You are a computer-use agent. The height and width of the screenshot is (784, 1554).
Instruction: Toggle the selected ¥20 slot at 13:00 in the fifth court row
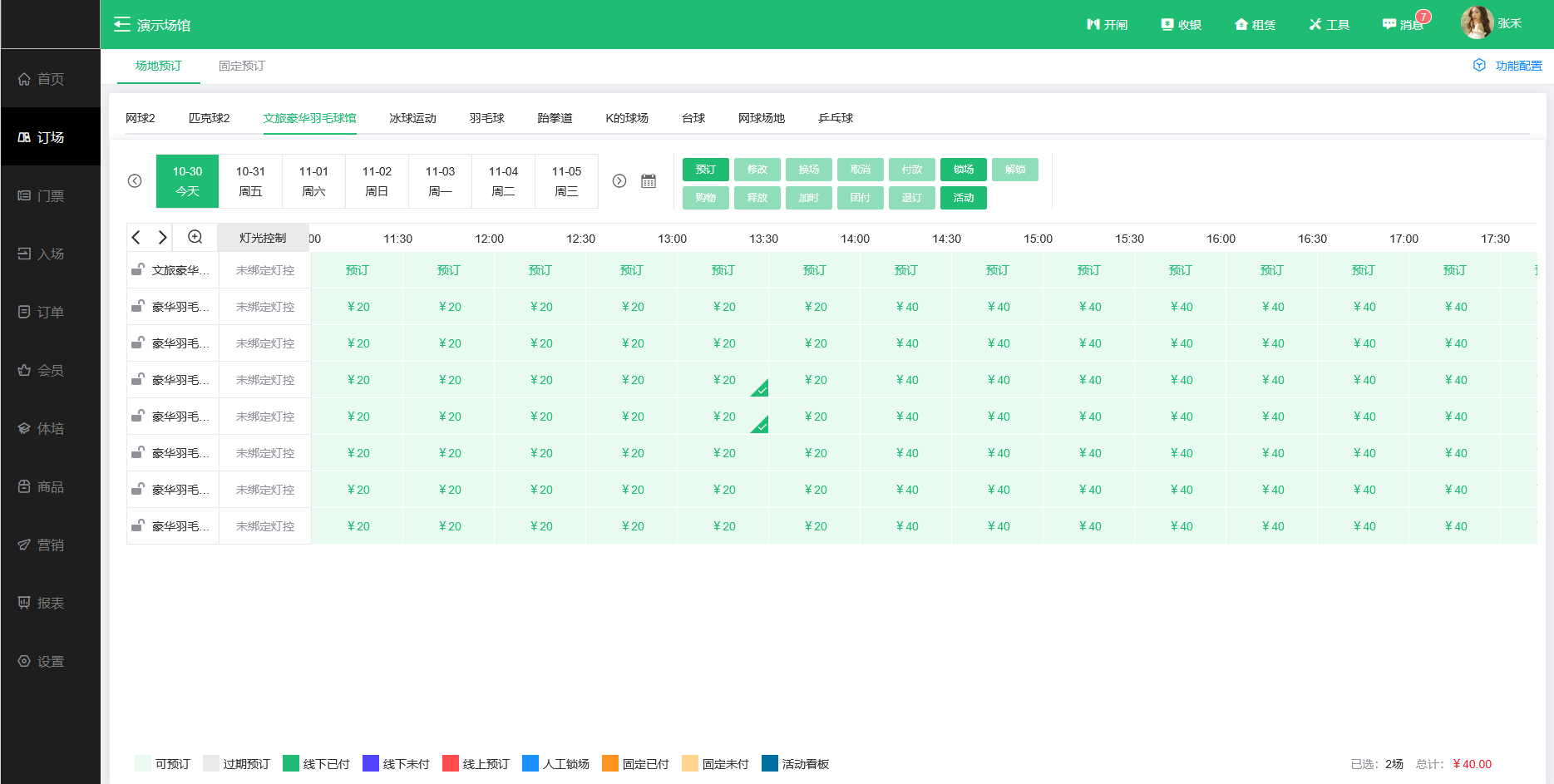tap(723, 417)
